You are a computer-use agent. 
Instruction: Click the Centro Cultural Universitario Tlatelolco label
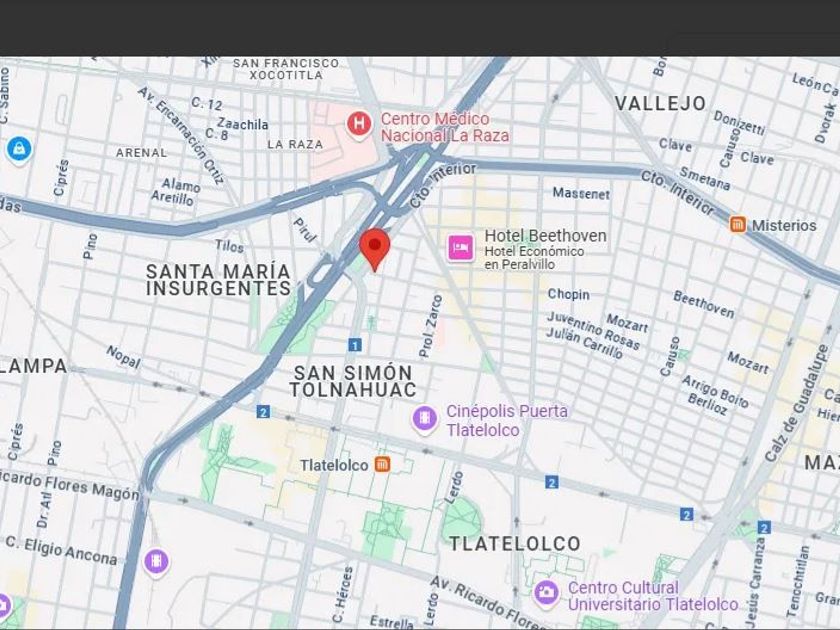pos(653,596)
